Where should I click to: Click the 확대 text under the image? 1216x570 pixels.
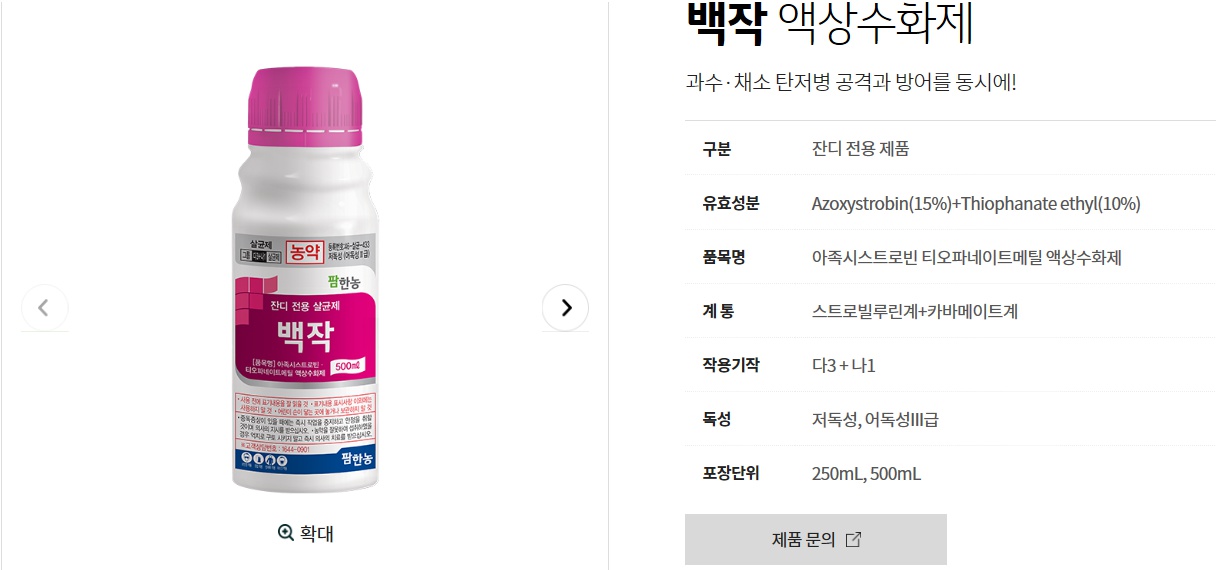pos(317,533)
